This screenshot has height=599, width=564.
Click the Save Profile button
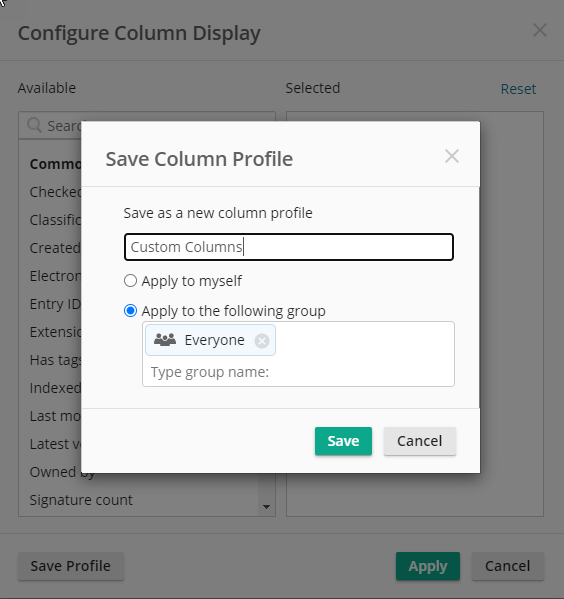click(71, 566)
